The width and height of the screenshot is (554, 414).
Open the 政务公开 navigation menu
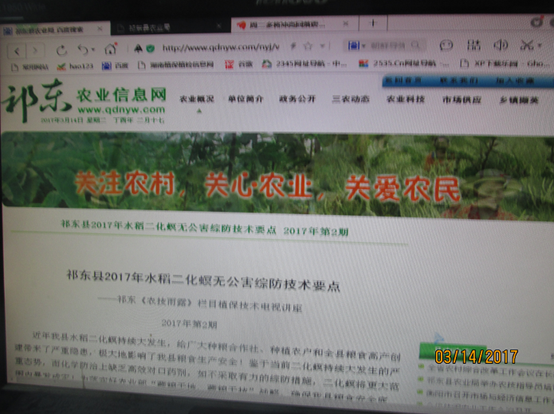coord(297,99)
